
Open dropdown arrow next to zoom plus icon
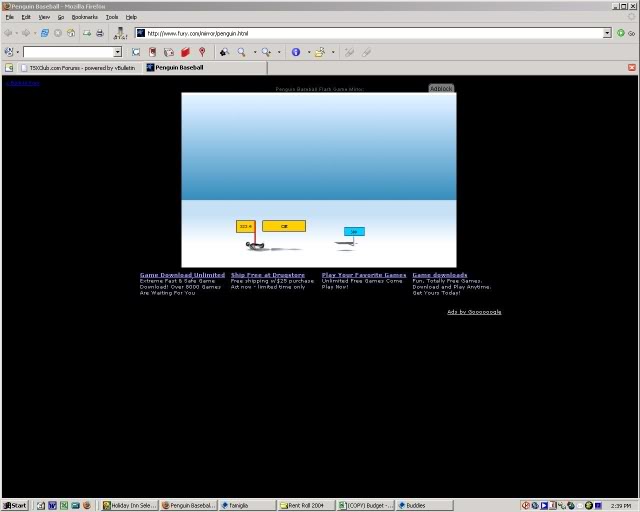click(279, 52)
